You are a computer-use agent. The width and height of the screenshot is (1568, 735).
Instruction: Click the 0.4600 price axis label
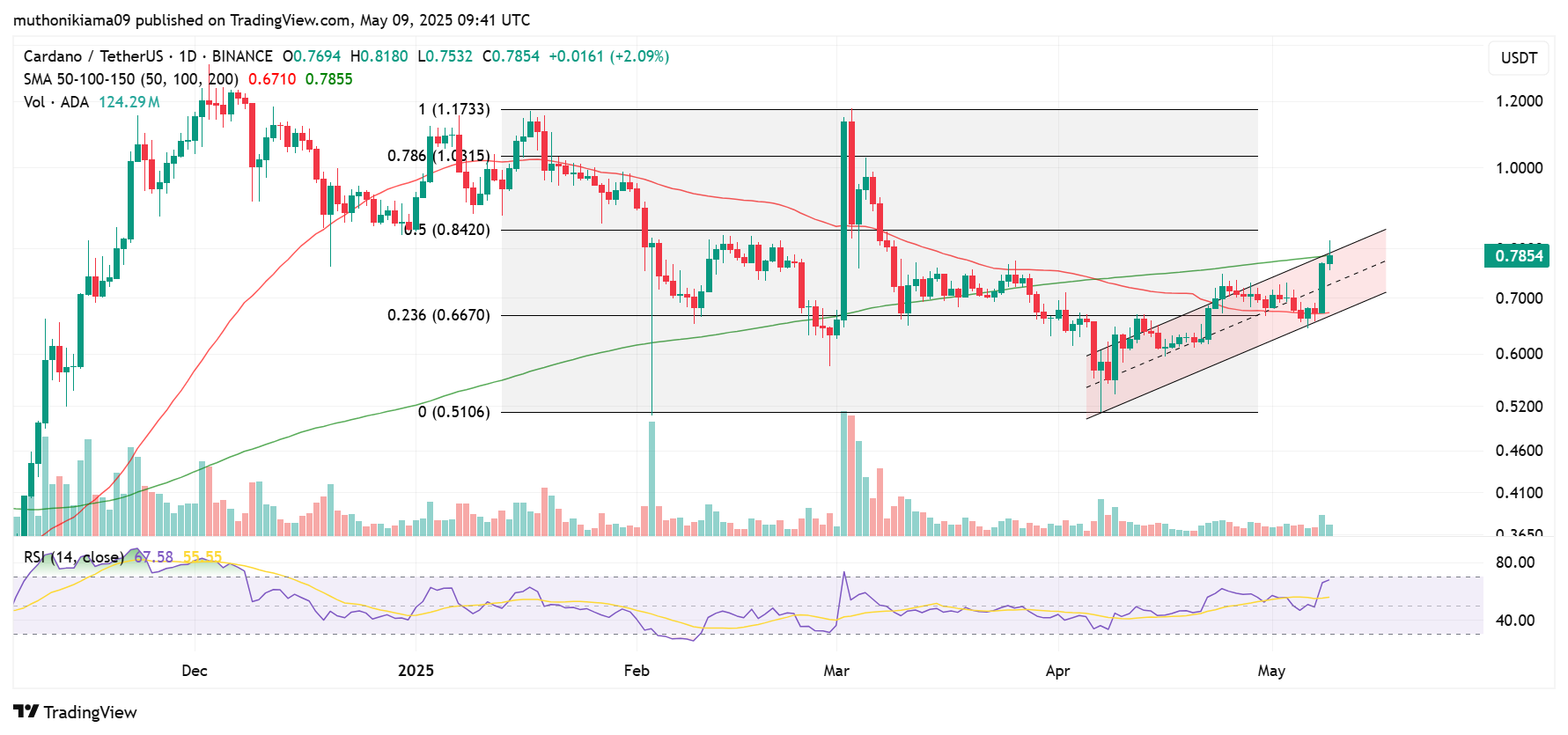tap(1519, 451)
